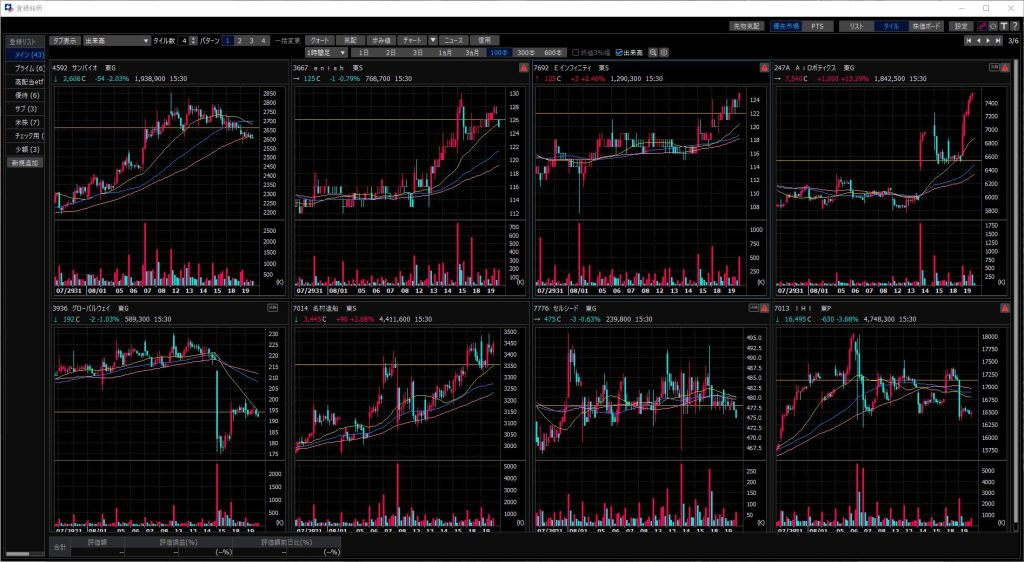Open chart settings gear next to magnifier

click(x=664, y=52)
